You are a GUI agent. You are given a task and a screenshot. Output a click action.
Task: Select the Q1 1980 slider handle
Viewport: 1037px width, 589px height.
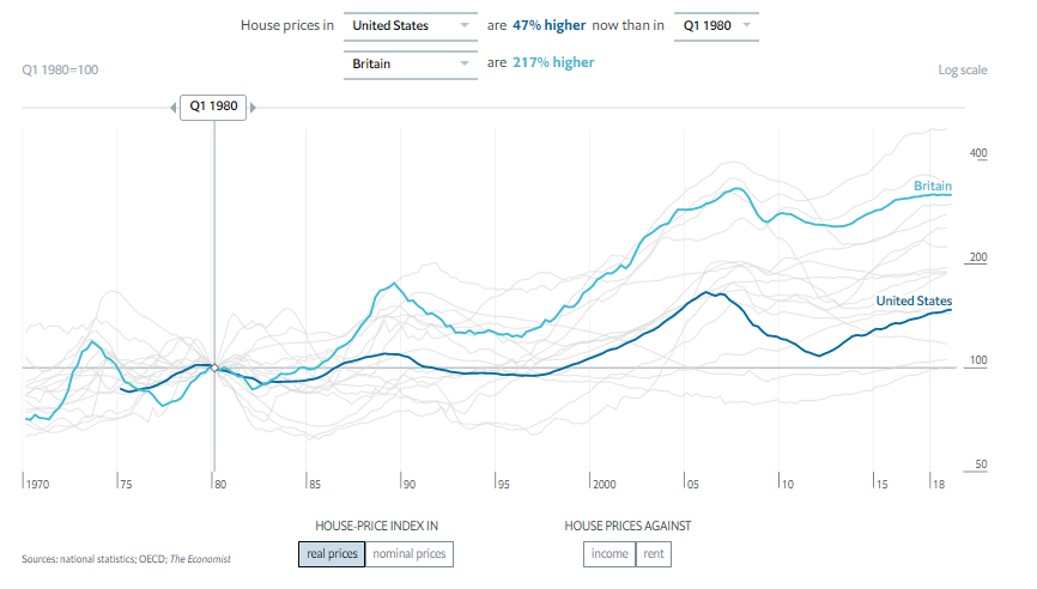tap(213, 108)
